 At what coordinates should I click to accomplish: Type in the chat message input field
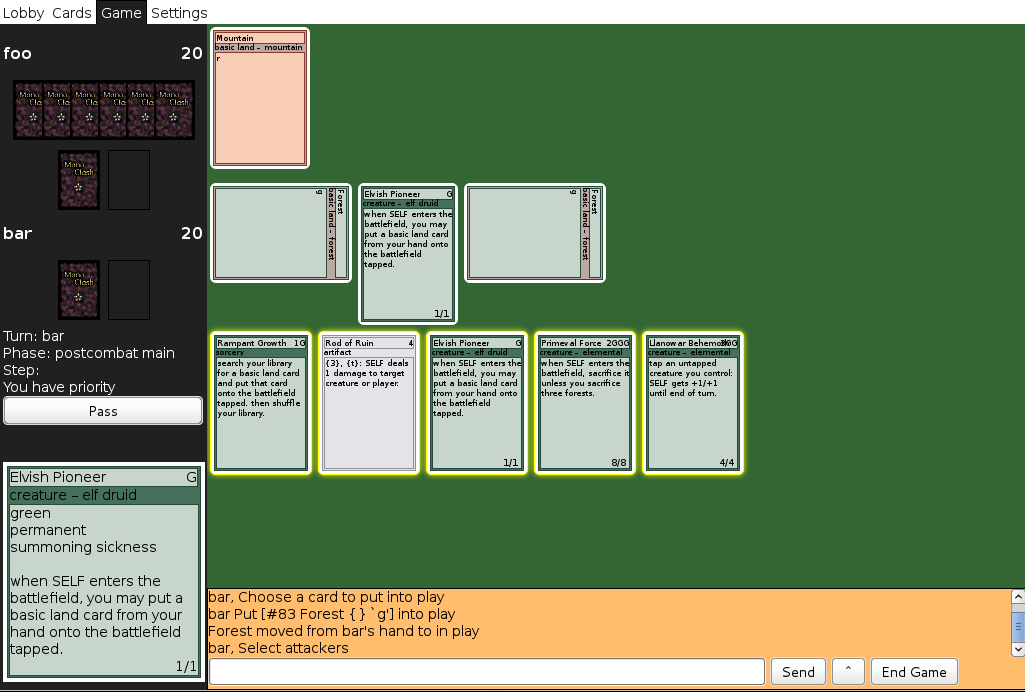point(487,672)
